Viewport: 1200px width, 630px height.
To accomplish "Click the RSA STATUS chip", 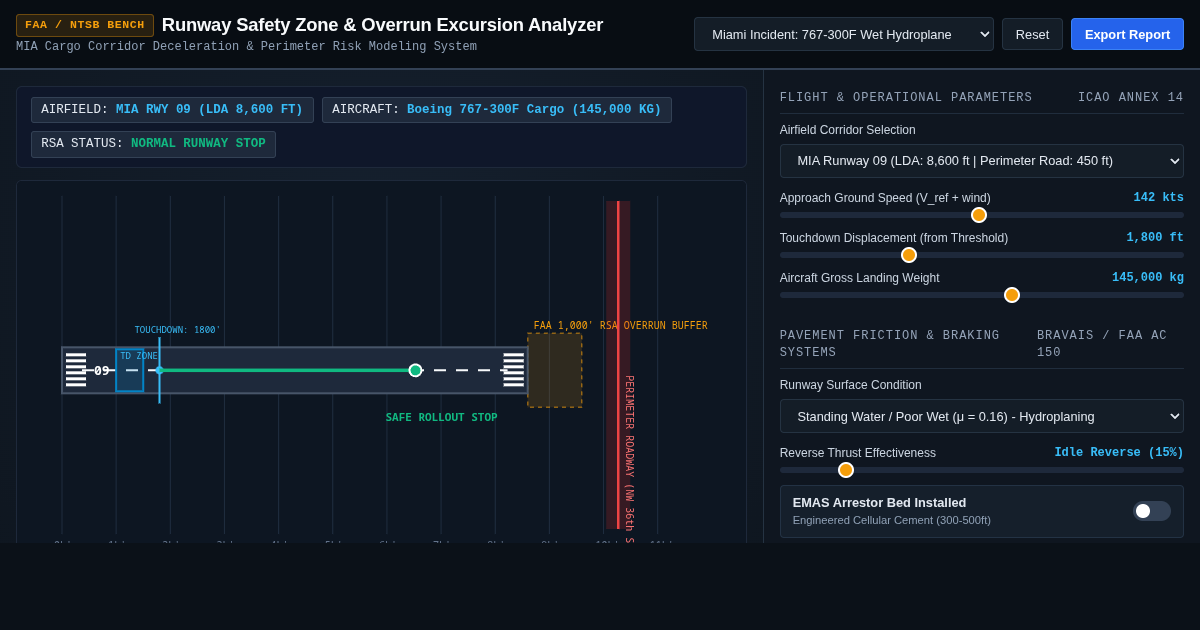I will [153, 144].
